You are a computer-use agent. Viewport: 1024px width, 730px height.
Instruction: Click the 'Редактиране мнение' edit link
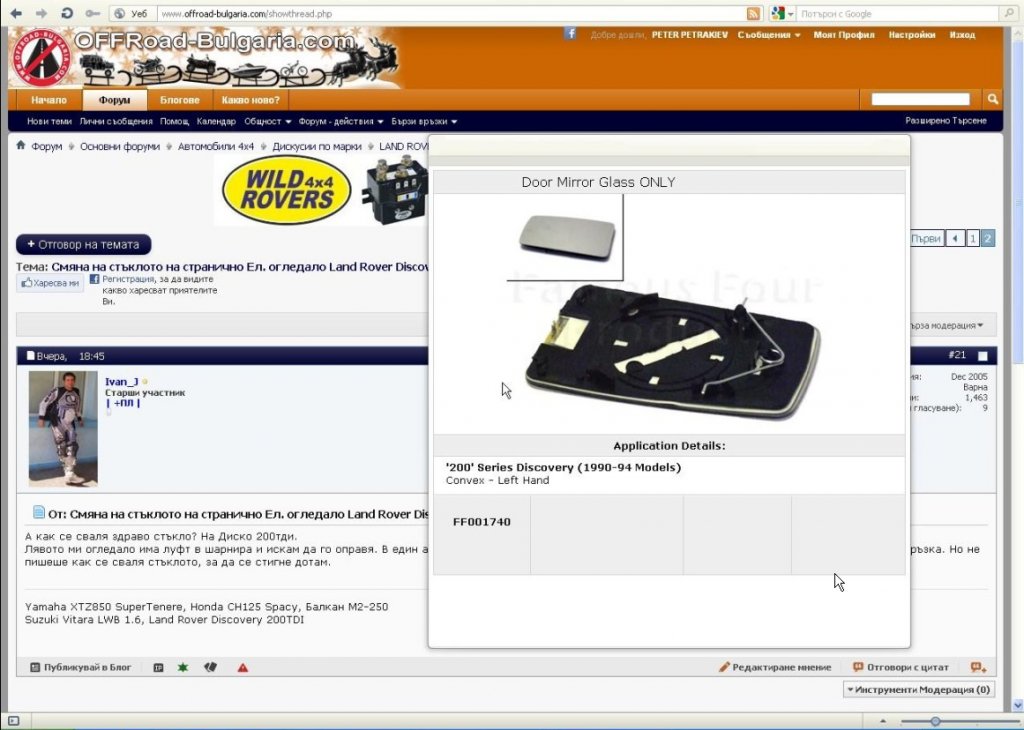(775, 667)
